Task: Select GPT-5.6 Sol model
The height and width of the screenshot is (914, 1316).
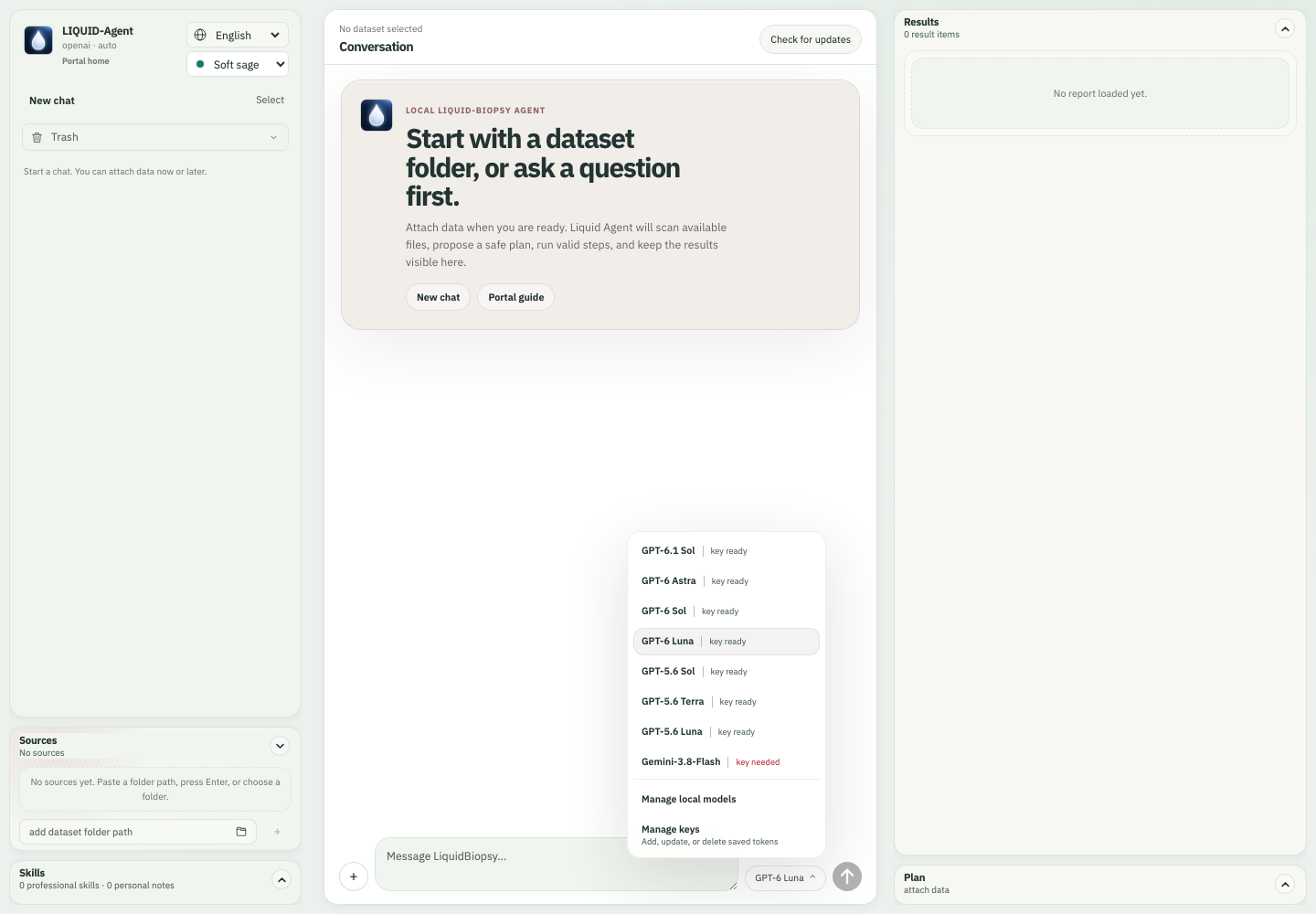Action: click(x=727, y=672)
